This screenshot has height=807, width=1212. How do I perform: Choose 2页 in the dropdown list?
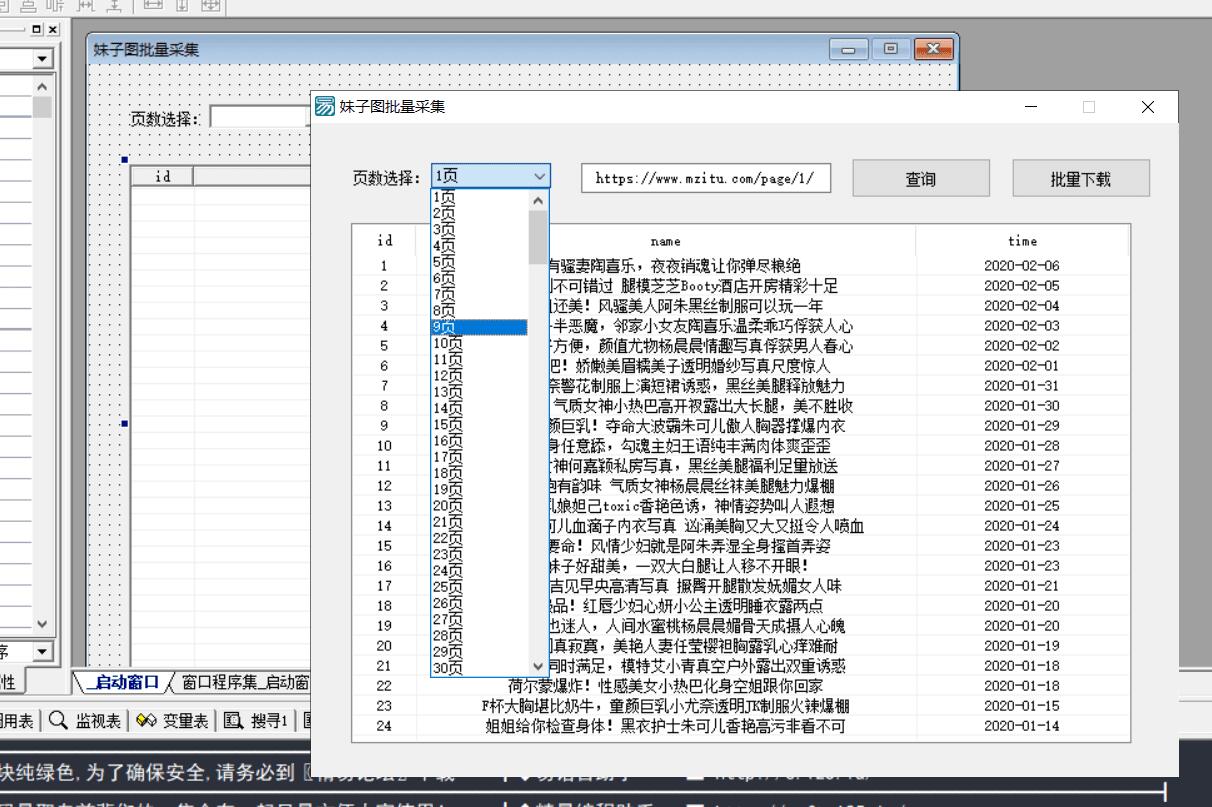tap(479, 213)
